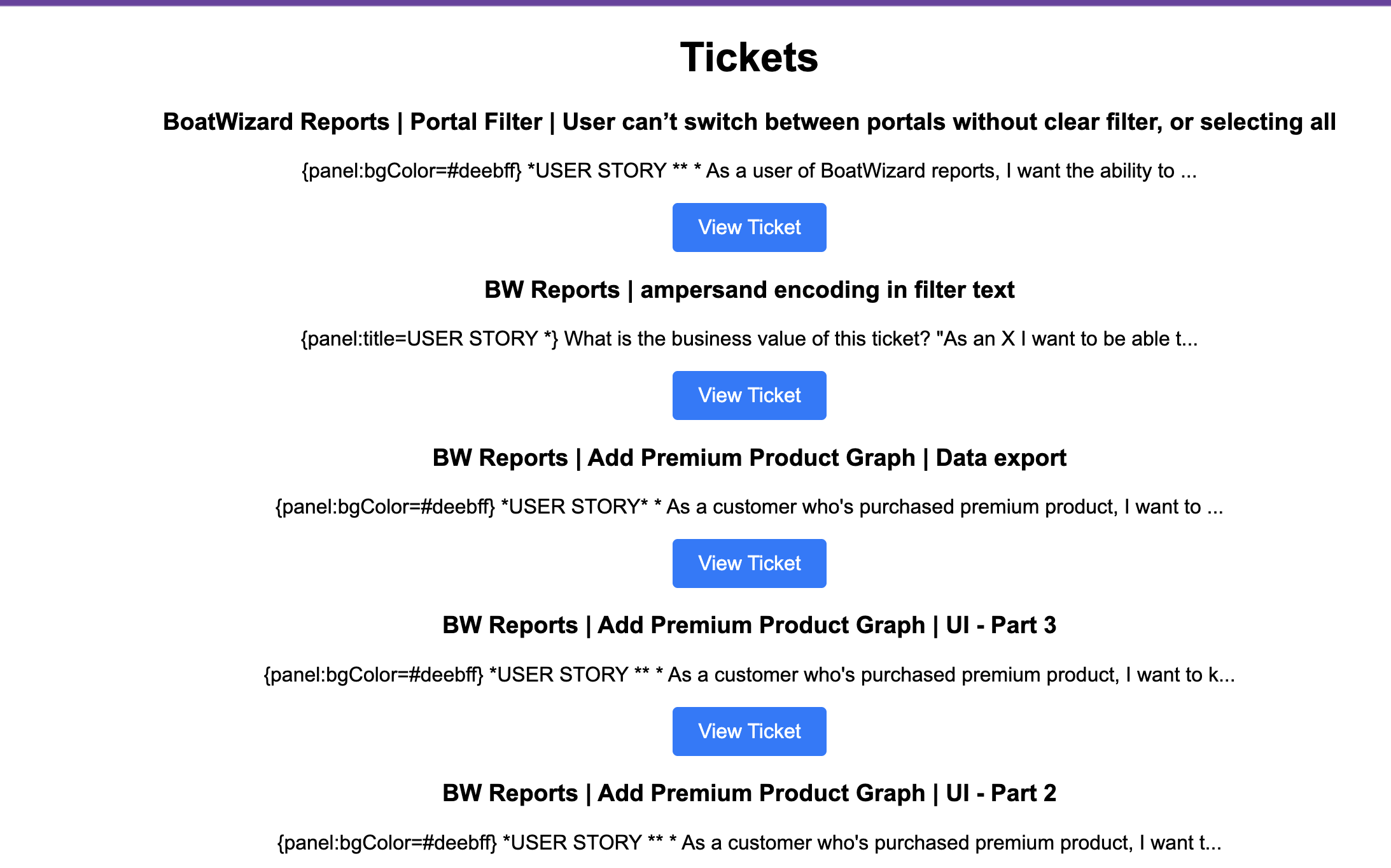The width and height of the screenshot is (1391, 868).
Task: Click the description below the Data export title
Action: tap(749, 507)
